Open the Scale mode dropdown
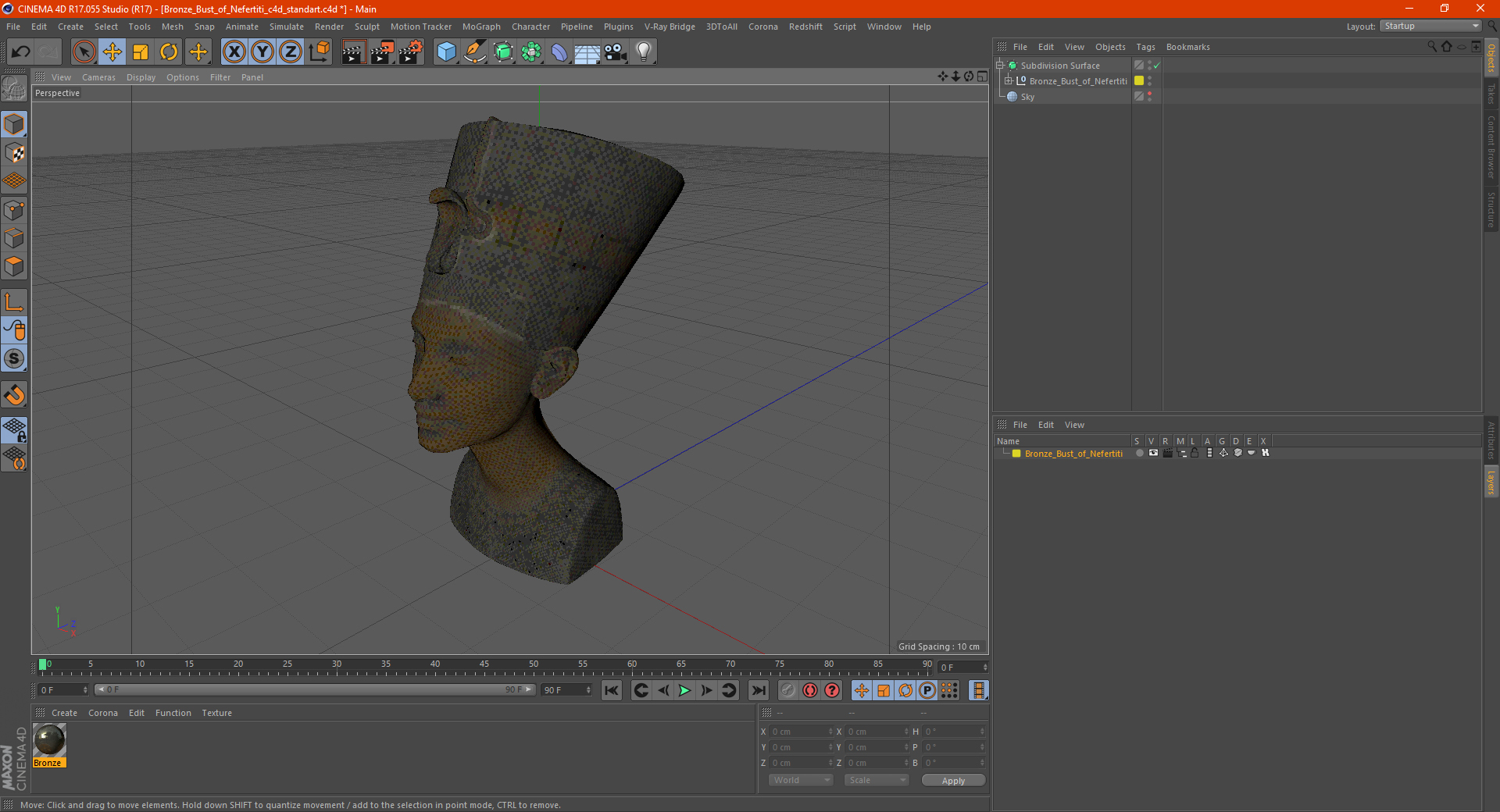The width and height of the screenshot is (1500, 812). tap(876, 780)
